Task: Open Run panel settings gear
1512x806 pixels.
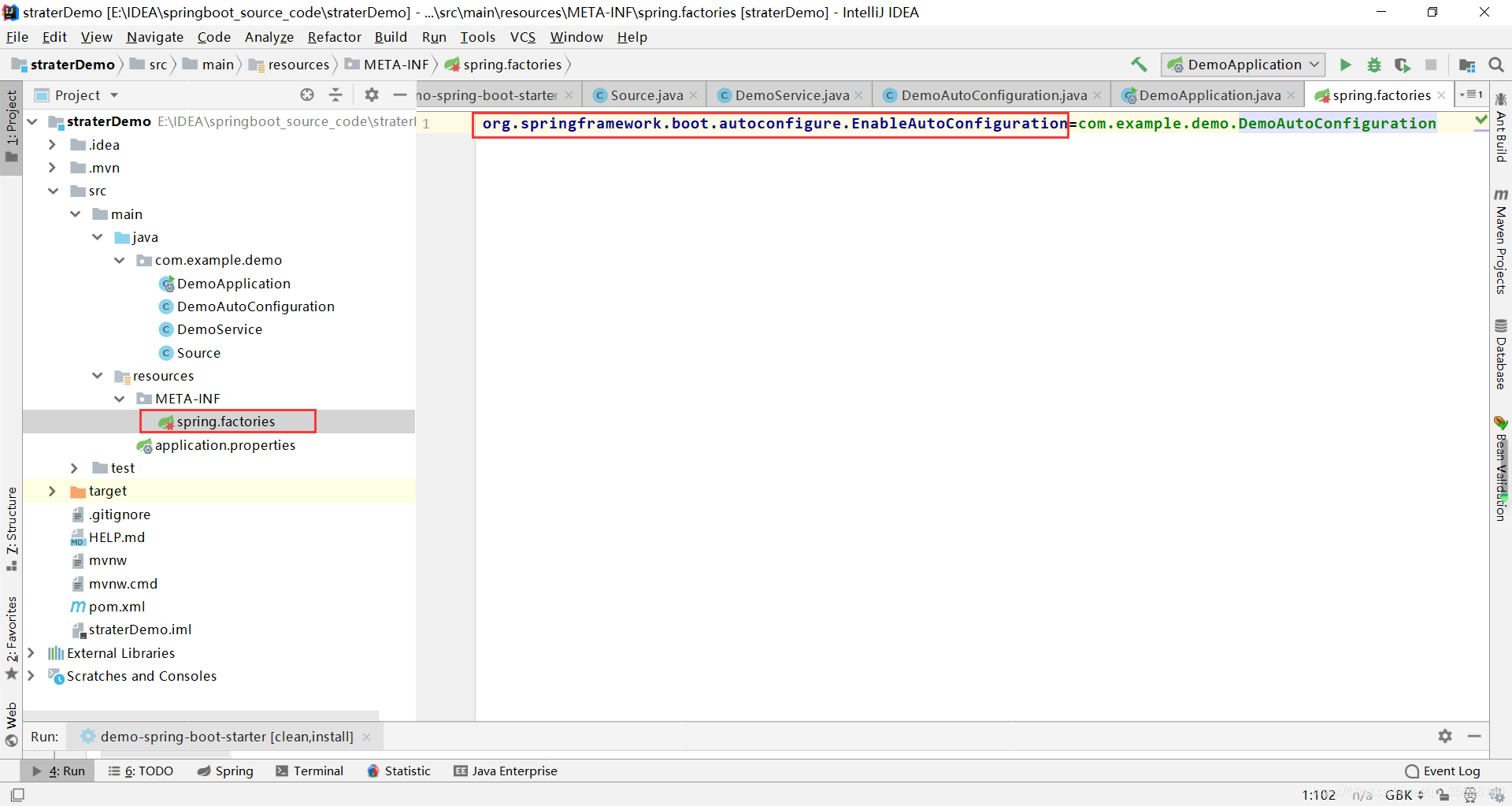Action: point(1445,736)
